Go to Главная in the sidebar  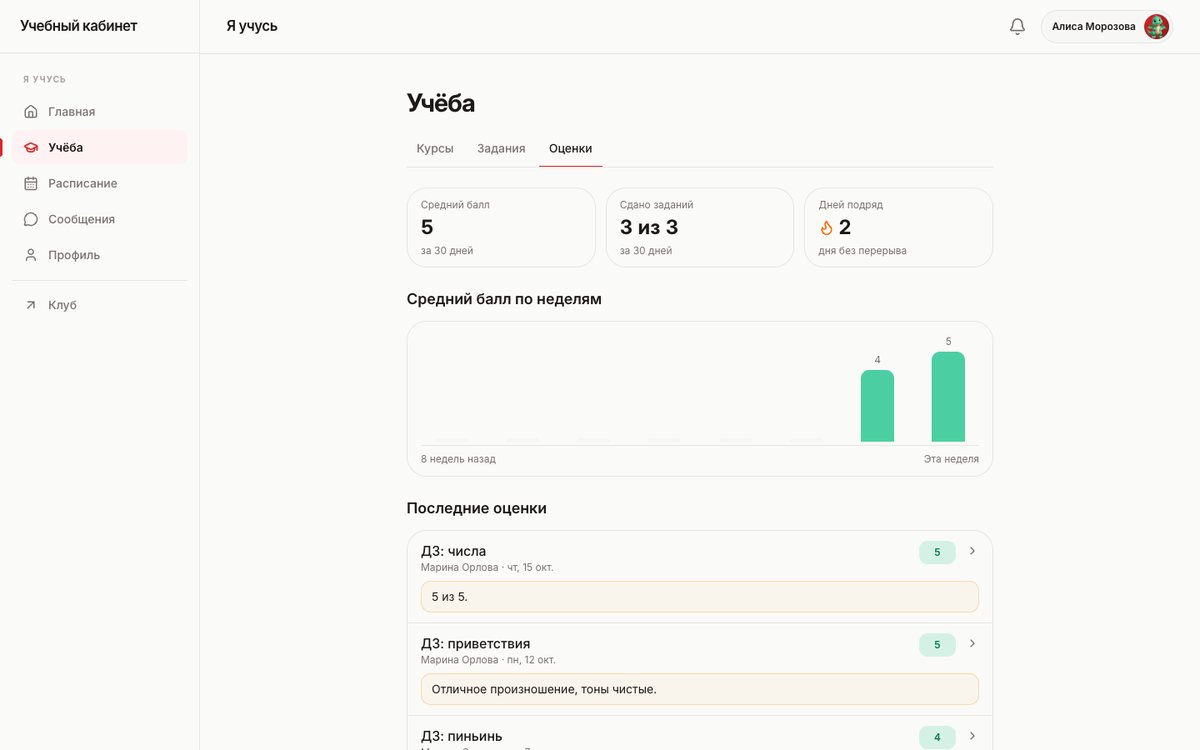100,112
